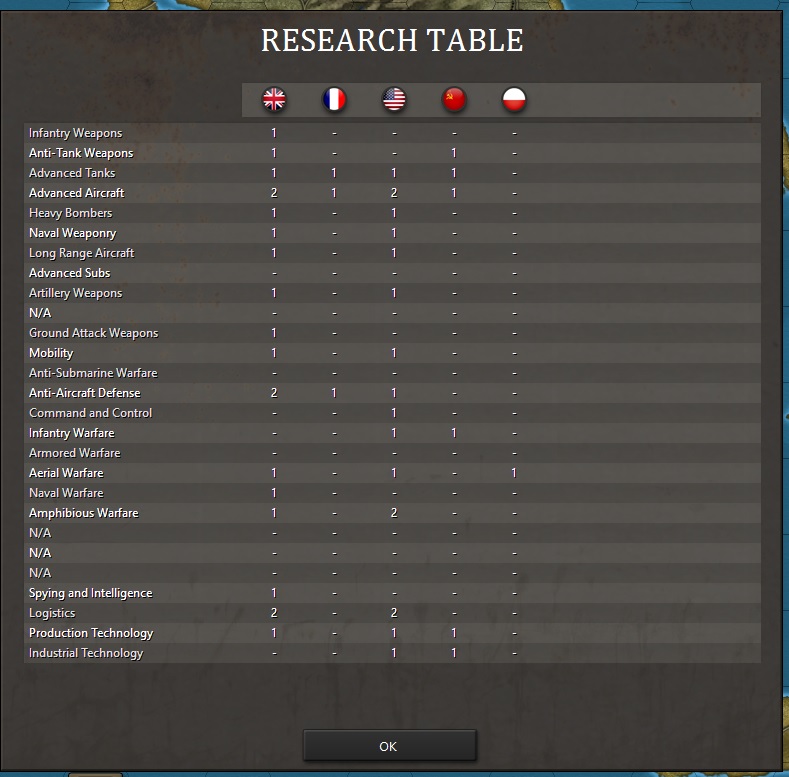The image size is (789, 777).
Task: Select the Logistics row label
Action: click(52, 613)
